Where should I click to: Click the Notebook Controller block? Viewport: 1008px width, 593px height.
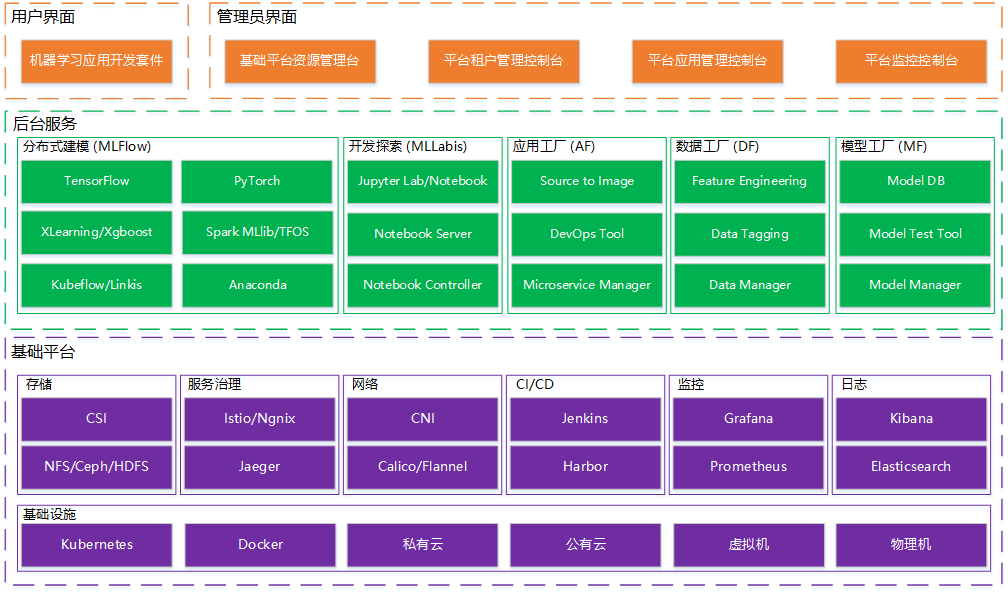click(x=422, y=285)
